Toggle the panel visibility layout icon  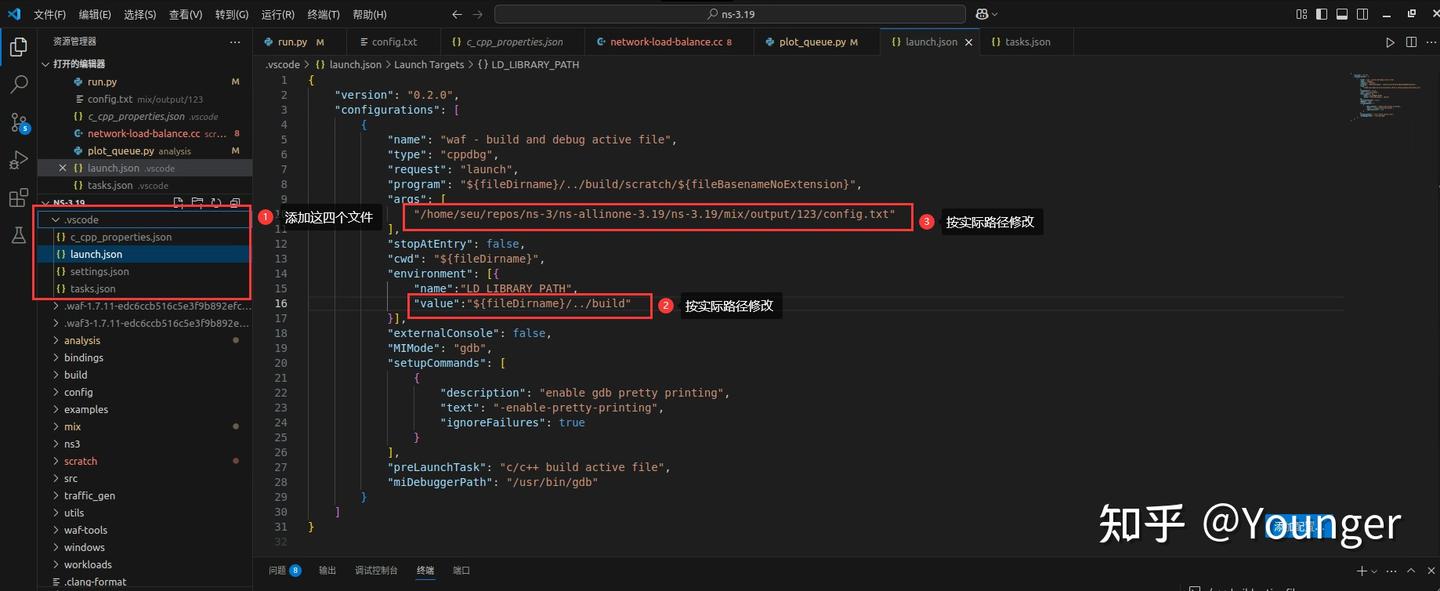[1341, 14]
